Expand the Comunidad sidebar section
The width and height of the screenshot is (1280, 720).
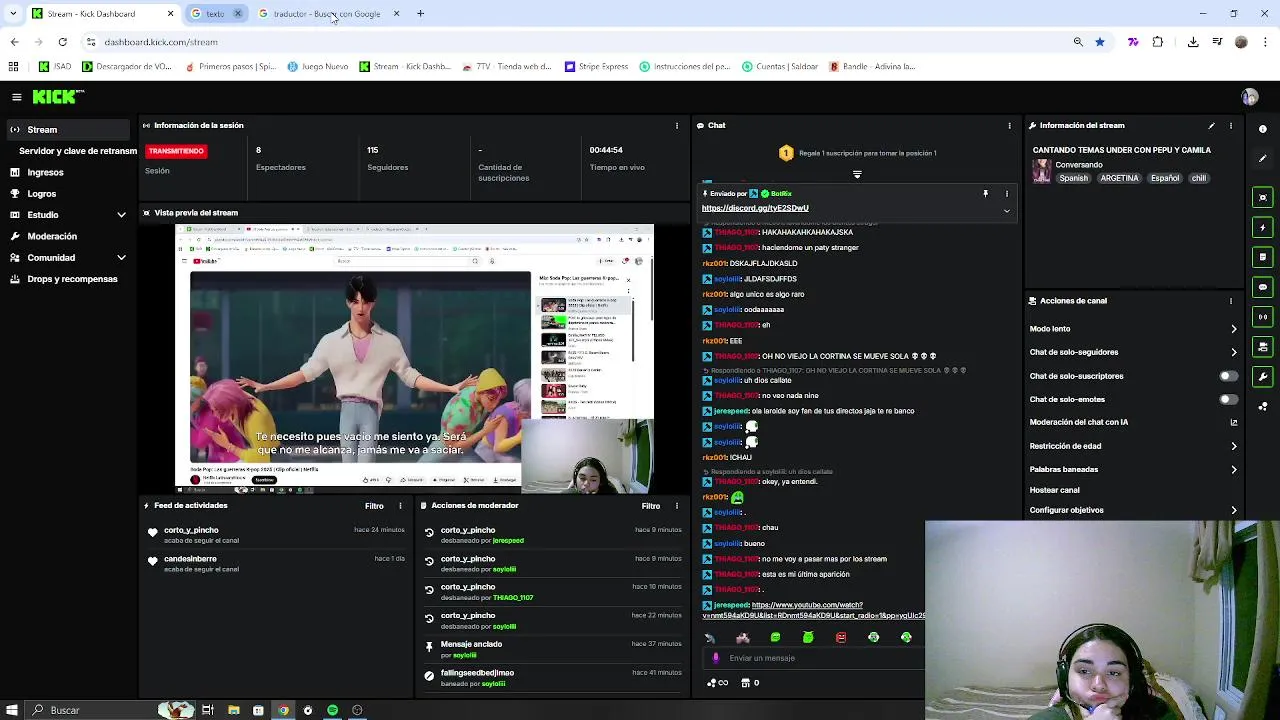coord(121,258)
